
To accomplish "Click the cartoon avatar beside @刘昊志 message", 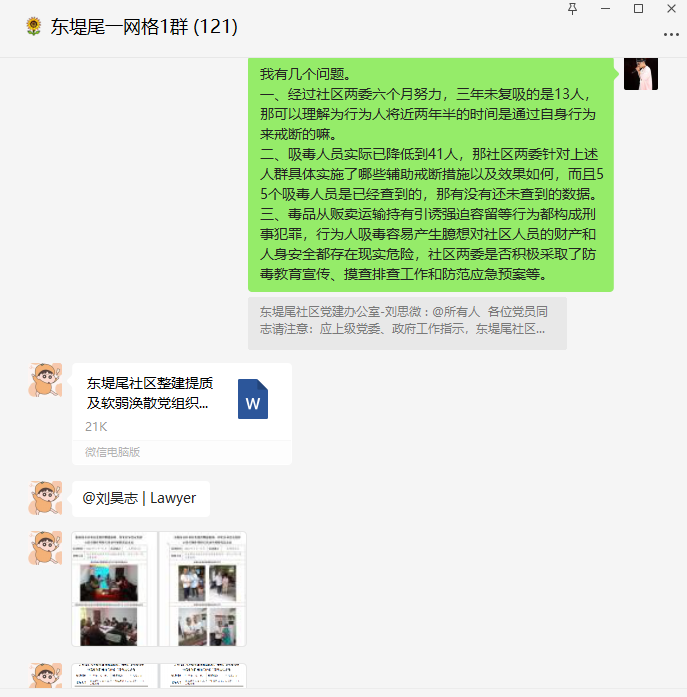I will 45,498.
